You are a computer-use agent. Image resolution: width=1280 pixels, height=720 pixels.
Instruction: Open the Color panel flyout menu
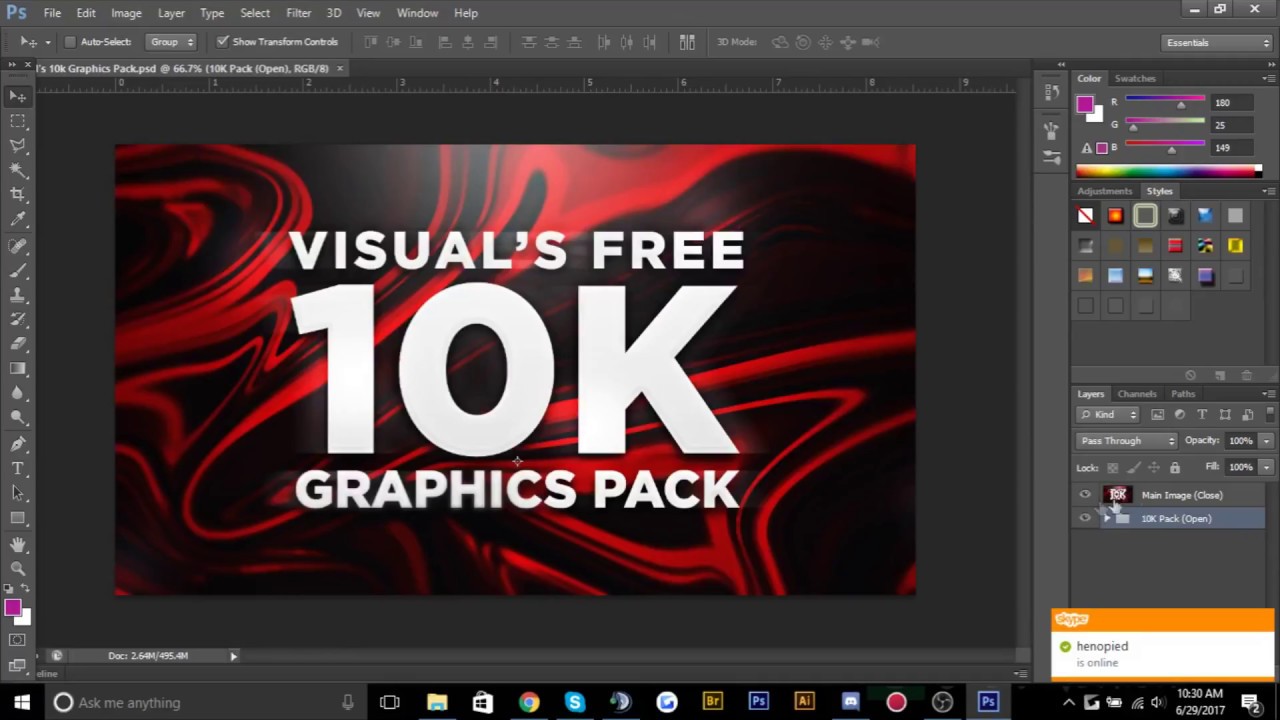tap(1269, 78)
